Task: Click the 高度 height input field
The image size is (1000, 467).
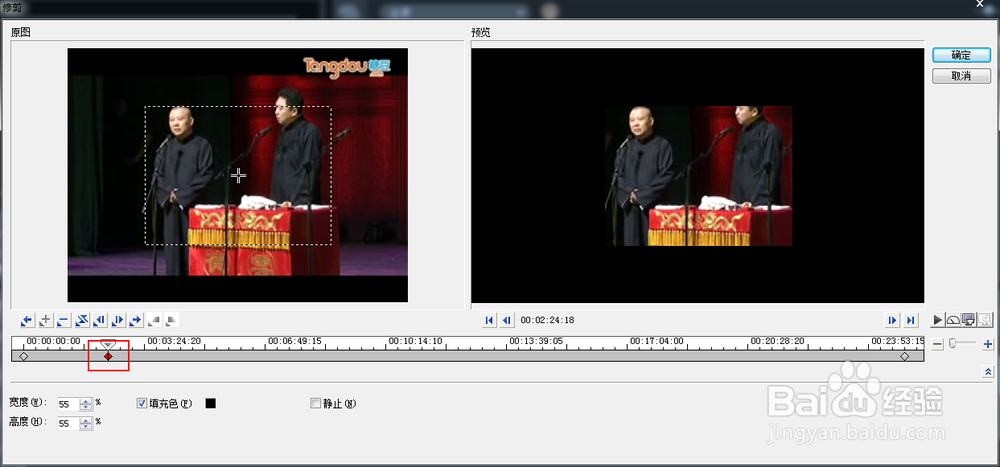Action: (68, 424)
